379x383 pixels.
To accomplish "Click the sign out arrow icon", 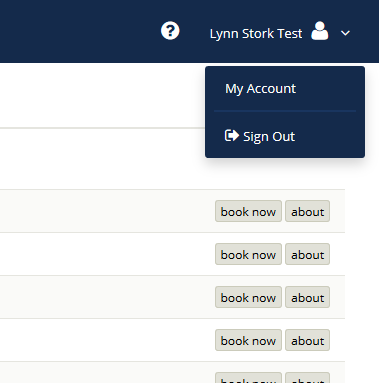I will click(x=232, y=135).
